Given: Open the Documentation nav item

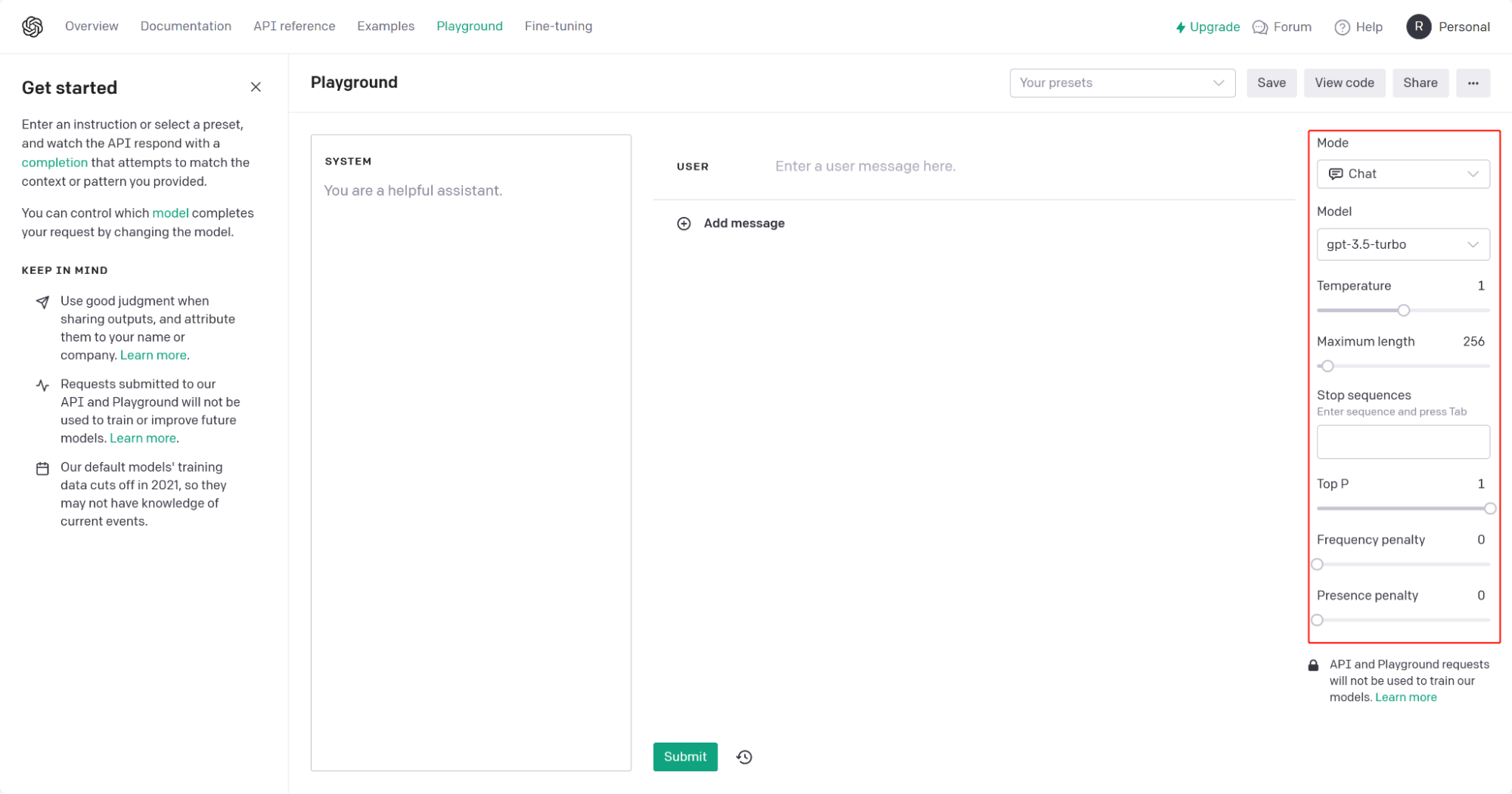Looking at the screenshot, I should coord(186,26).
